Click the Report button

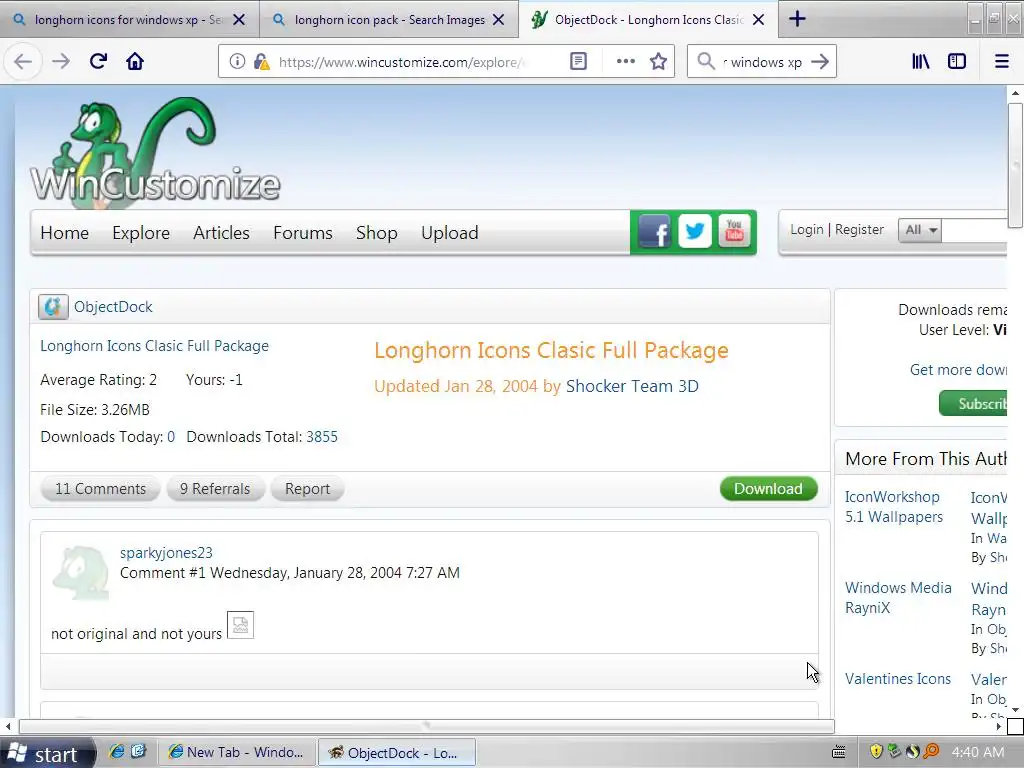(x=307, y=488)
